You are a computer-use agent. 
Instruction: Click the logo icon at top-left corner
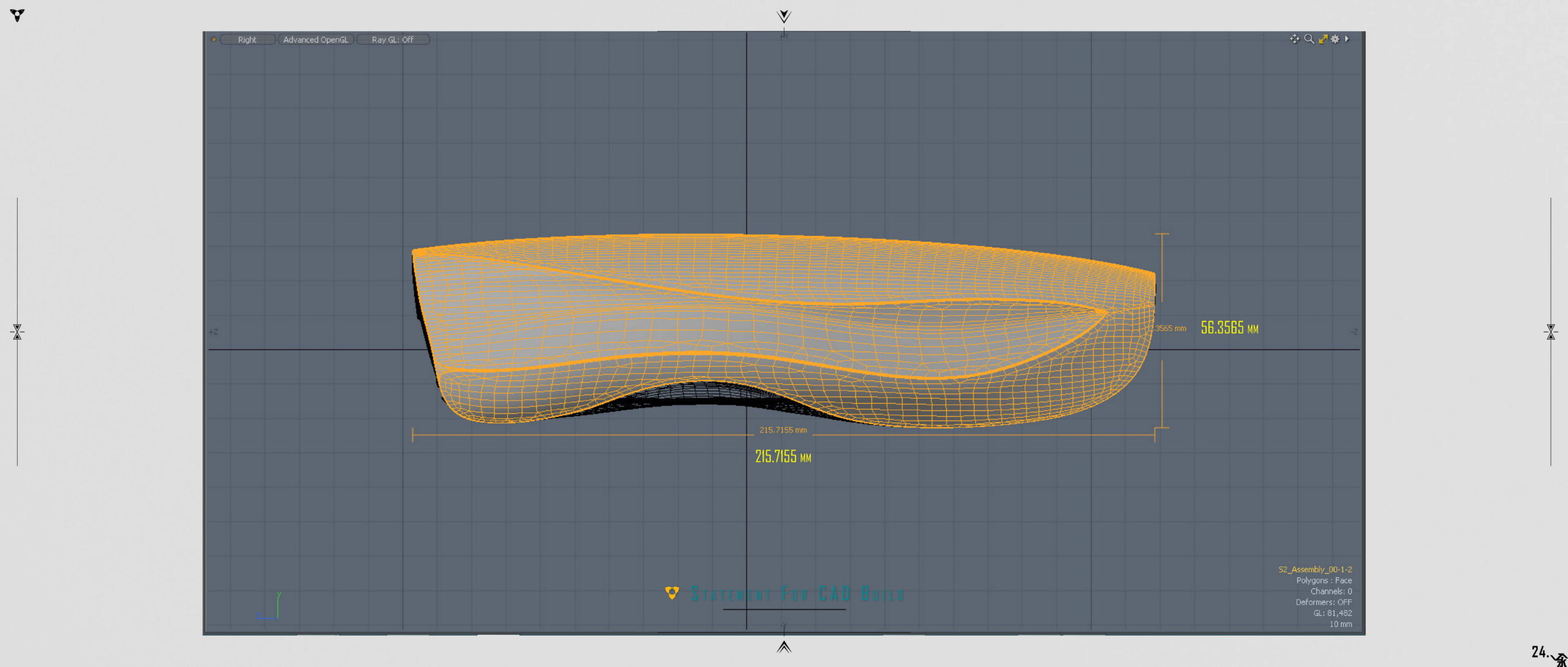click(17, 15)
